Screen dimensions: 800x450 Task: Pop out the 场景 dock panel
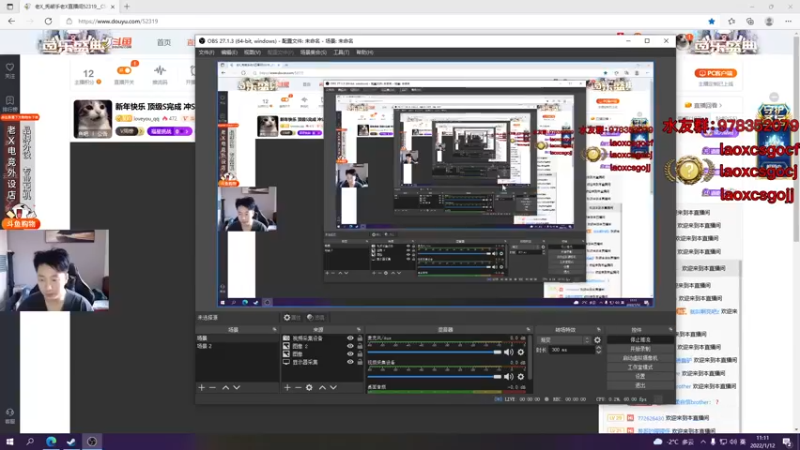pyautogui.click(x=274, y=330)
